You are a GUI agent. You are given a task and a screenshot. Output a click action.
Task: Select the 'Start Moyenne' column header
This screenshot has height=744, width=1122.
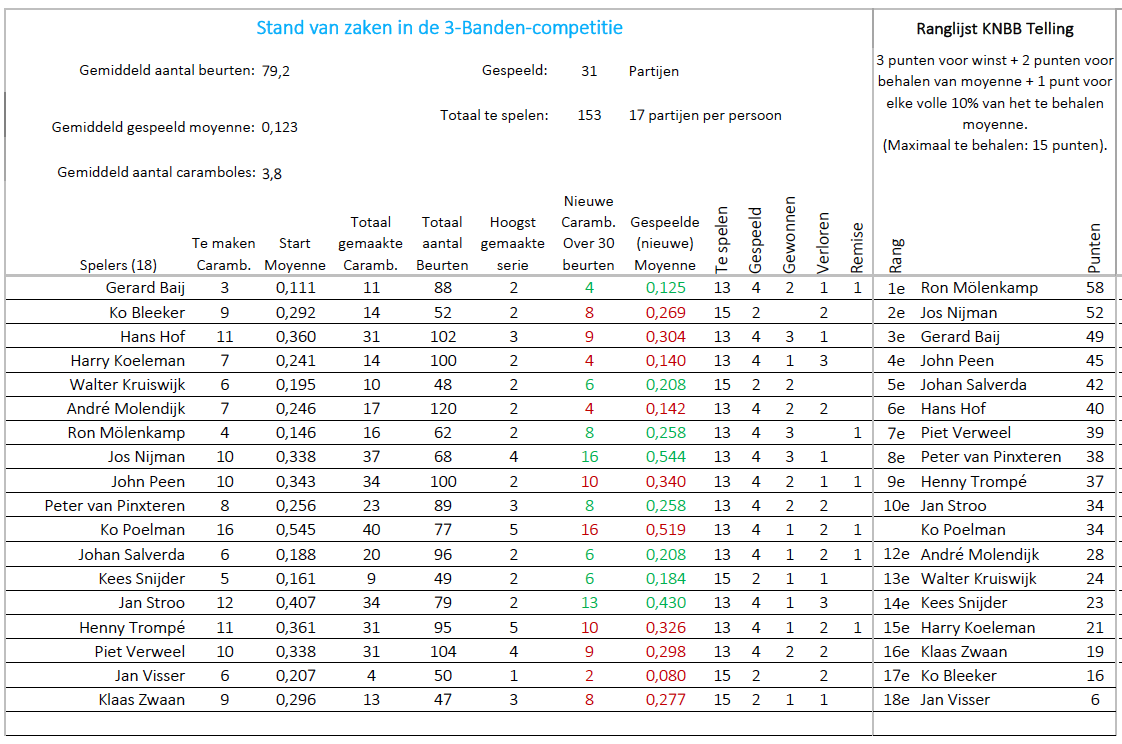295,254
